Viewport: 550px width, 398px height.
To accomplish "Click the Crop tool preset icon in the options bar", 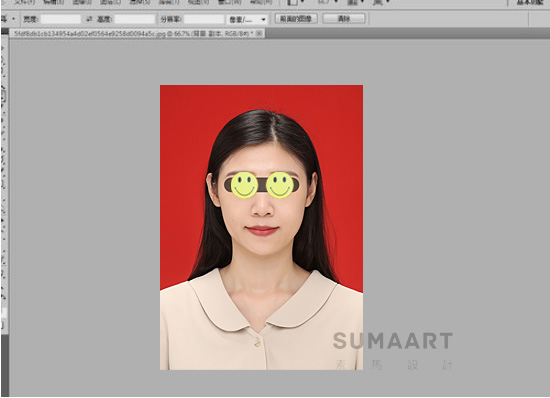I will pos(4,19).
